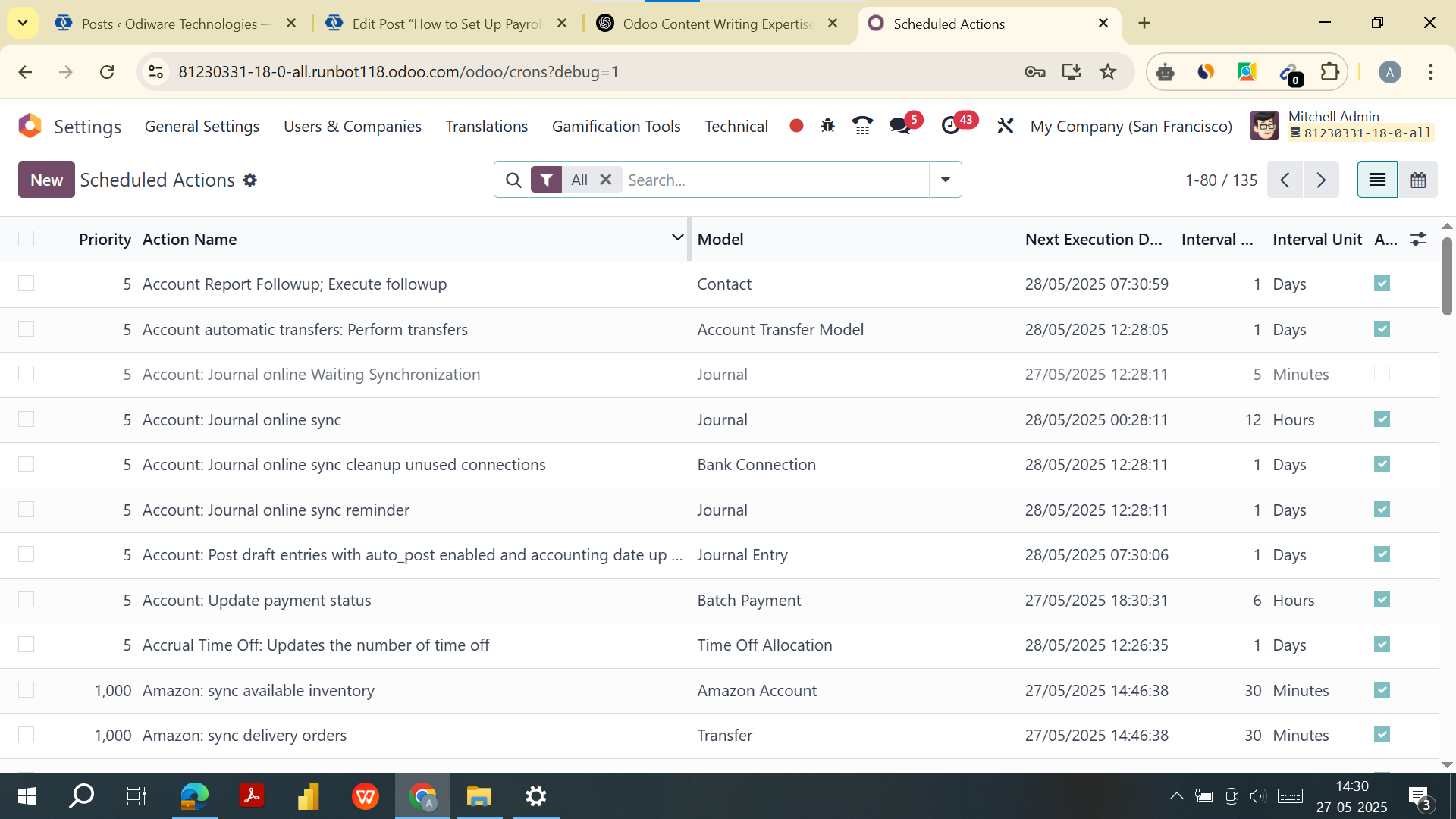The image size is (1456, 819).
Task: Open Discuss conversations with 5 notifications
Action: point(901,126)
